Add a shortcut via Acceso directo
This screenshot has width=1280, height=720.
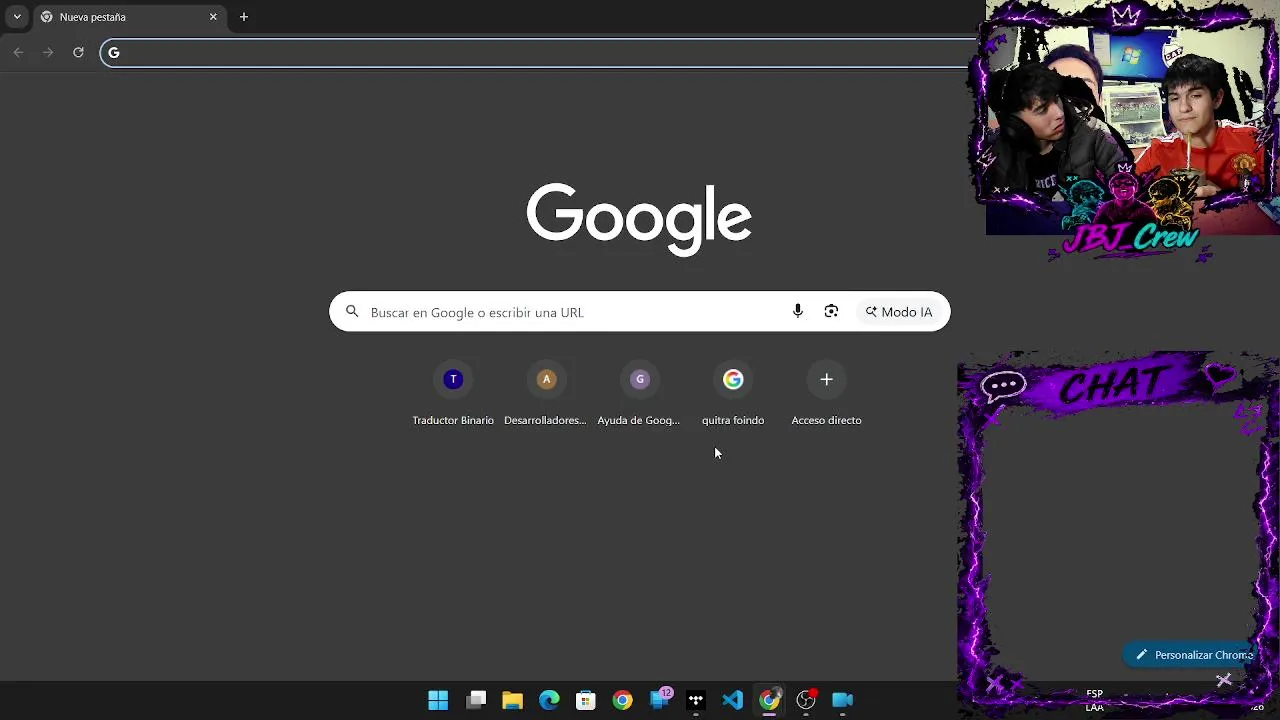pos(826,379)
